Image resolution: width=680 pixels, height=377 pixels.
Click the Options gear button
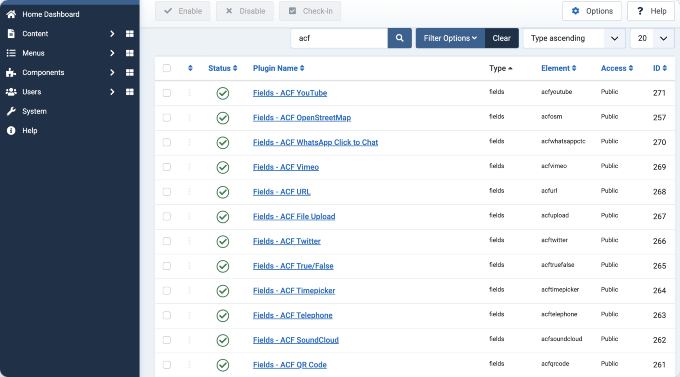pyautogui.click(x=592, y=11)
